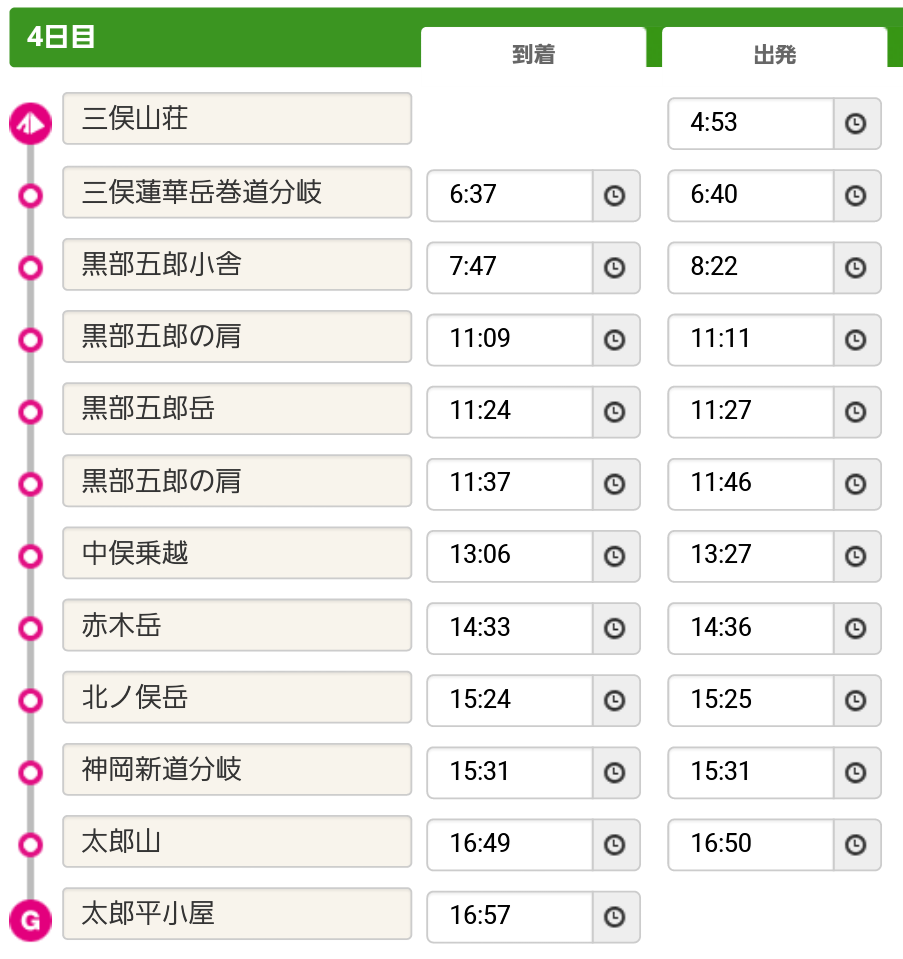The width and height of the screenshot is (903, 959).
Task: Edit the 8:22 departure time field
Action: coord(751,268)
